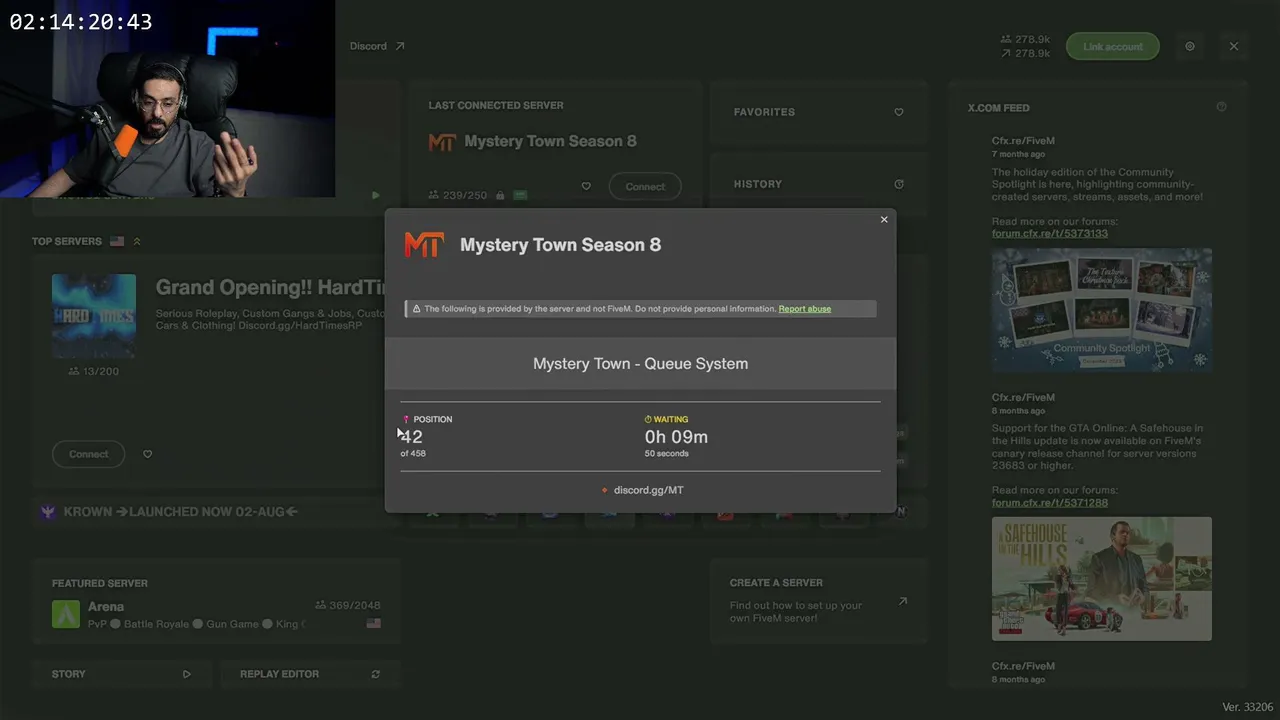Click the US flag on the Arena row

[374, 623]
